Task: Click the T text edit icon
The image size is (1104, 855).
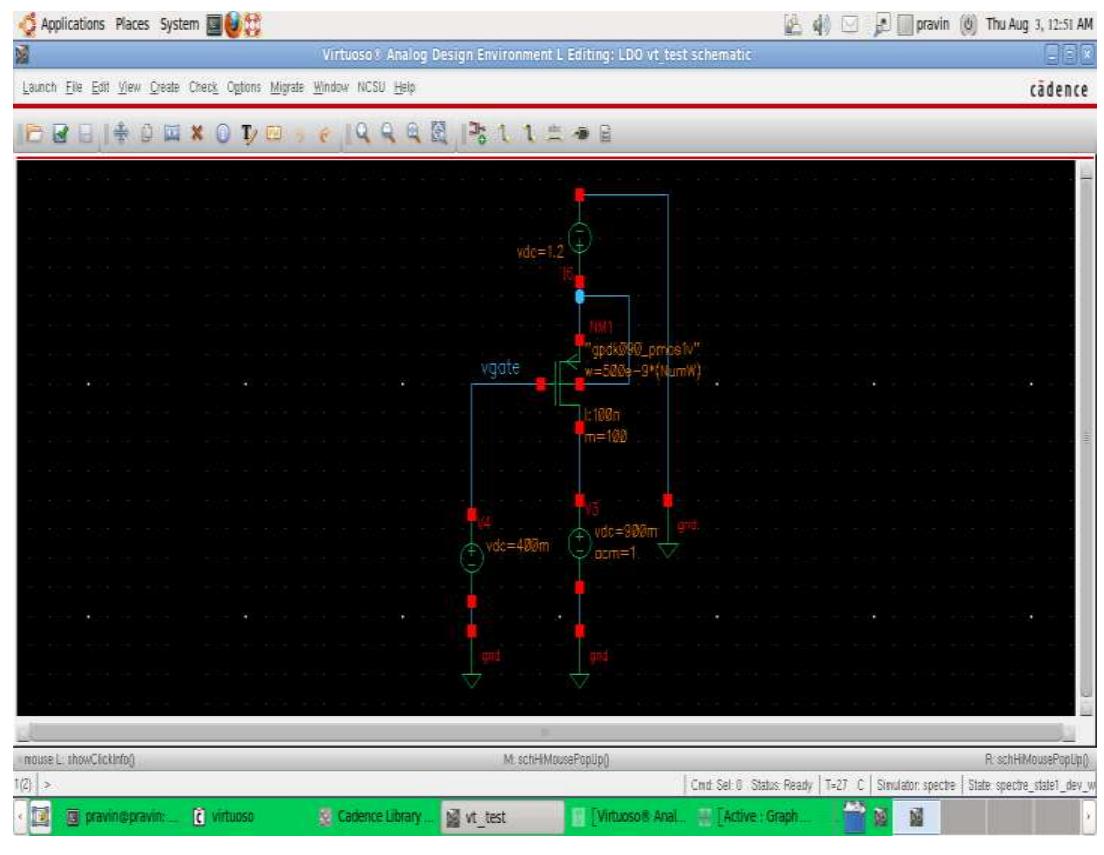Action: 248,134
